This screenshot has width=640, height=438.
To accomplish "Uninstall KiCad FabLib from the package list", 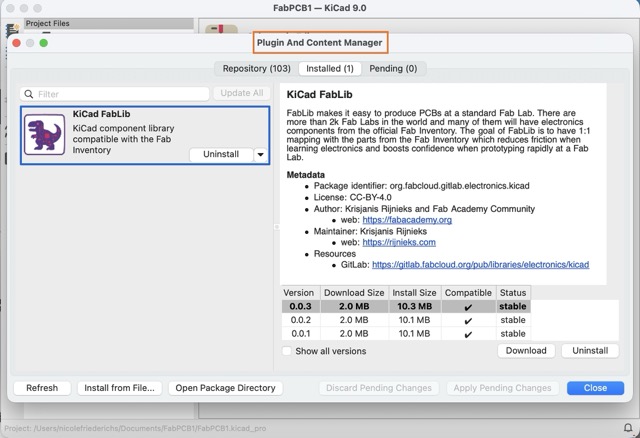I will [x=221, y=154].
